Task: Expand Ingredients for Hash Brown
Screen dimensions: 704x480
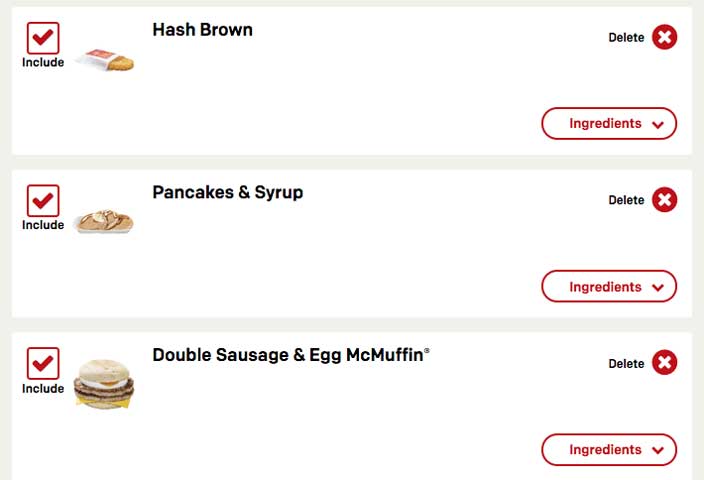Action: coord(609,124)
